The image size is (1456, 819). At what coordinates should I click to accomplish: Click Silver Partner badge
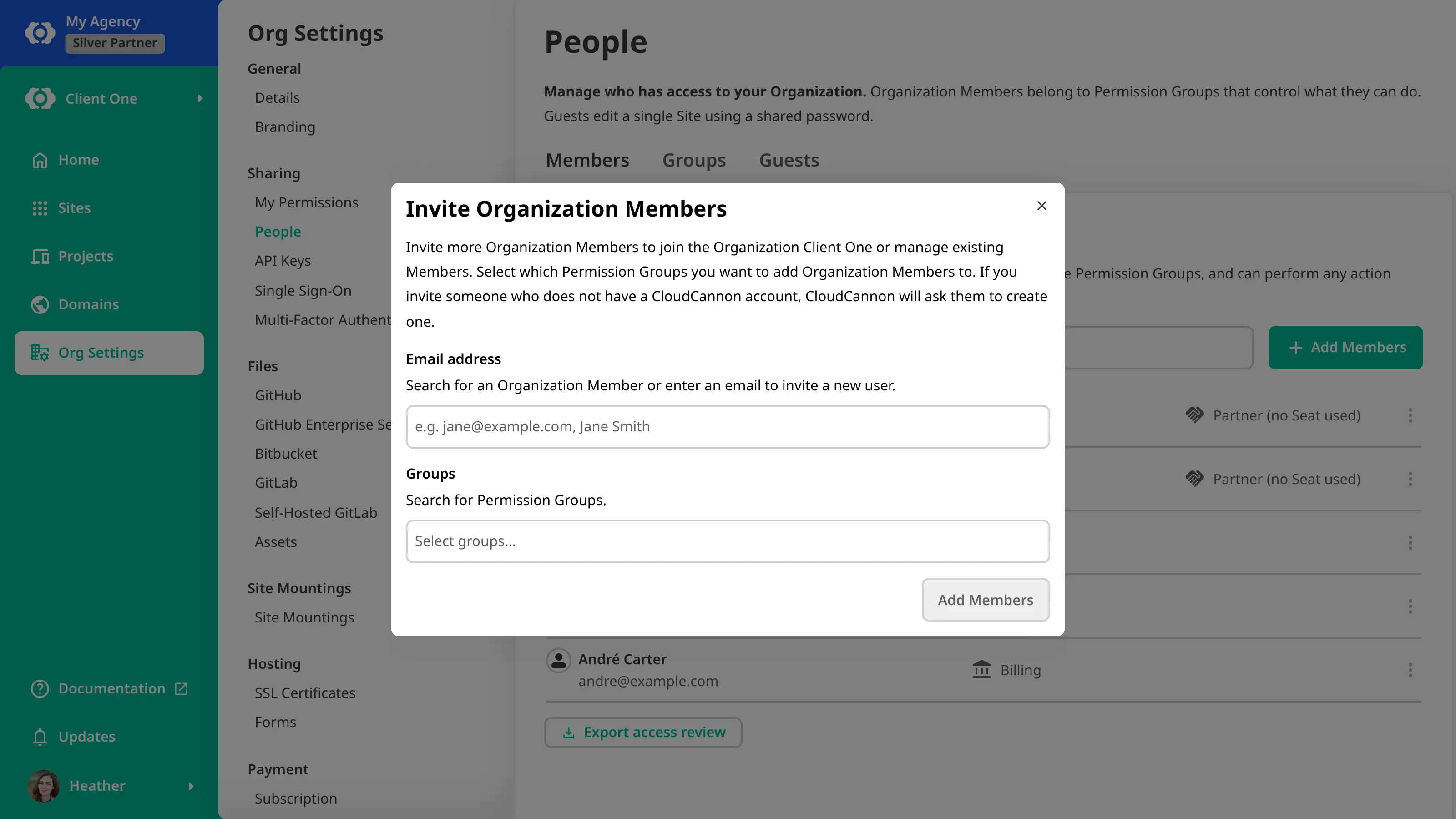[115, 43]
